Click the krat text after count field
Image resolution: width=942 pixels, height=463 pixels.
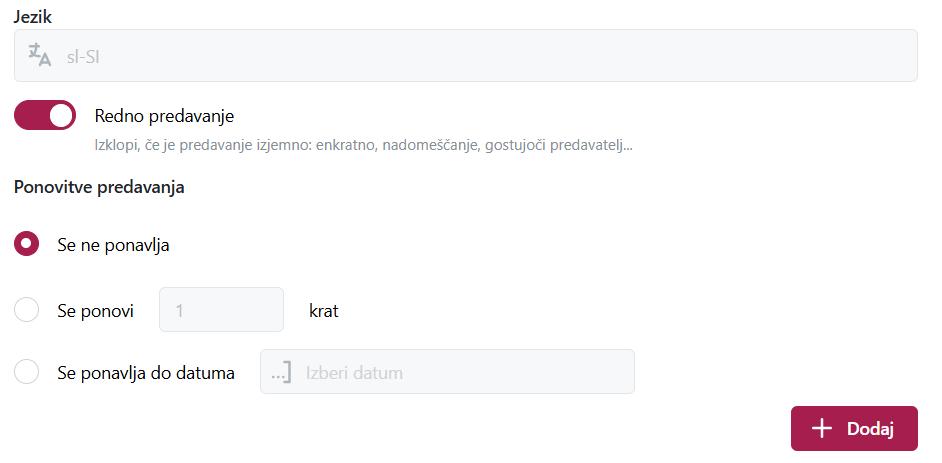pyautogui.click(x=324, y=311)
